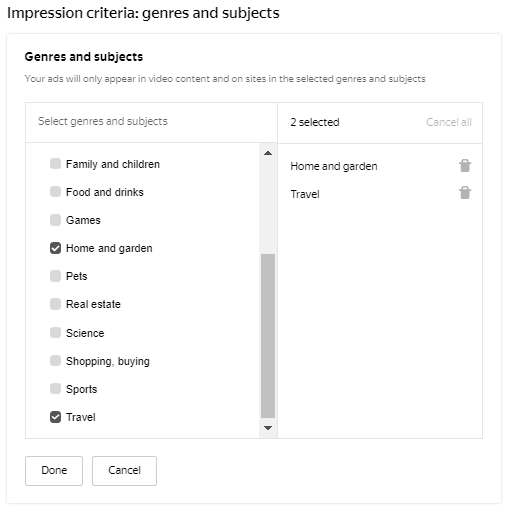
Task: Click the genre list scrollbar thumb
Action: point(268,336)
